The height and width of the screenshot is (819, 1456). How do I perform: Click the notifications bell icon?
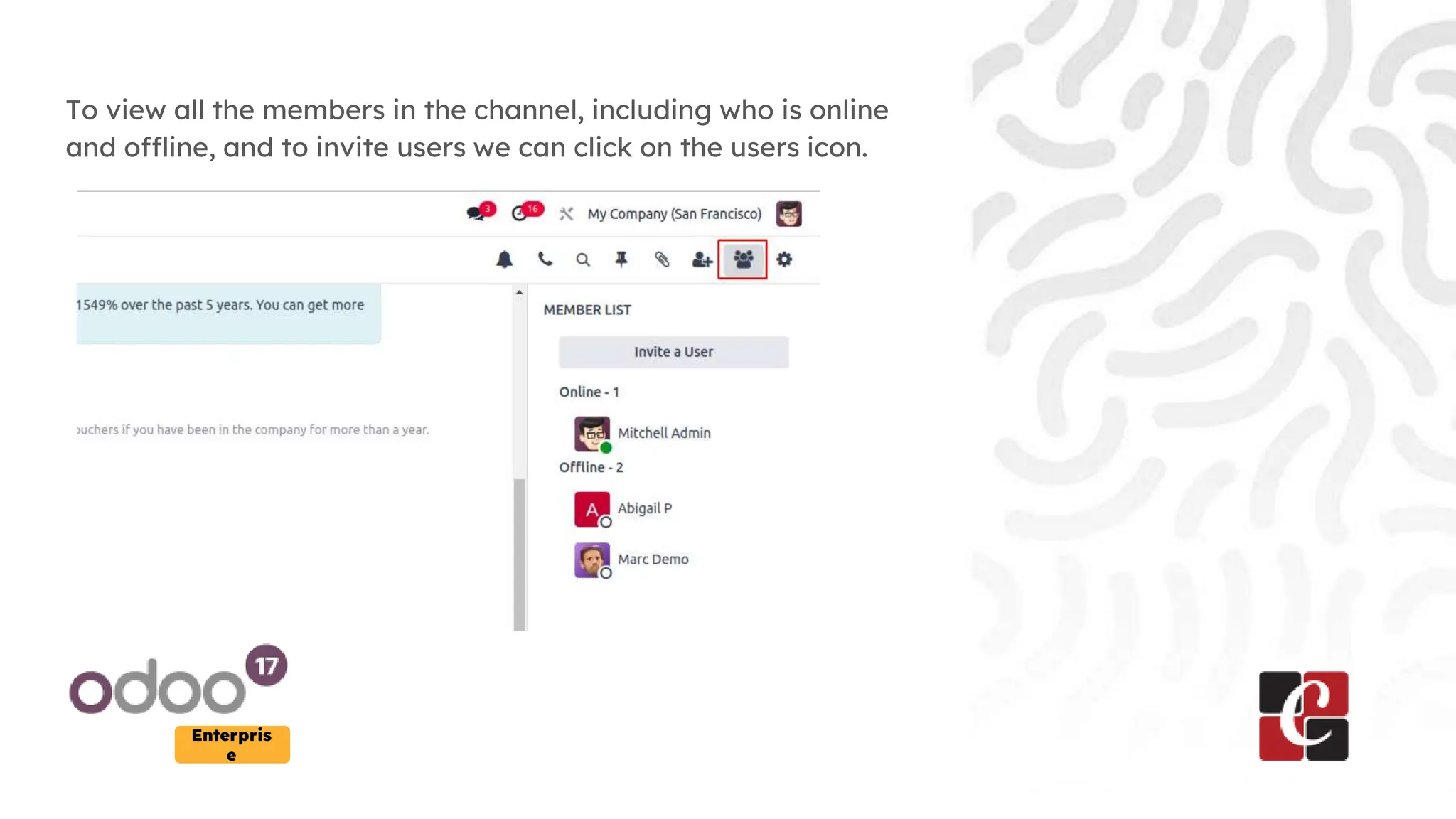[x=504, y=259]
